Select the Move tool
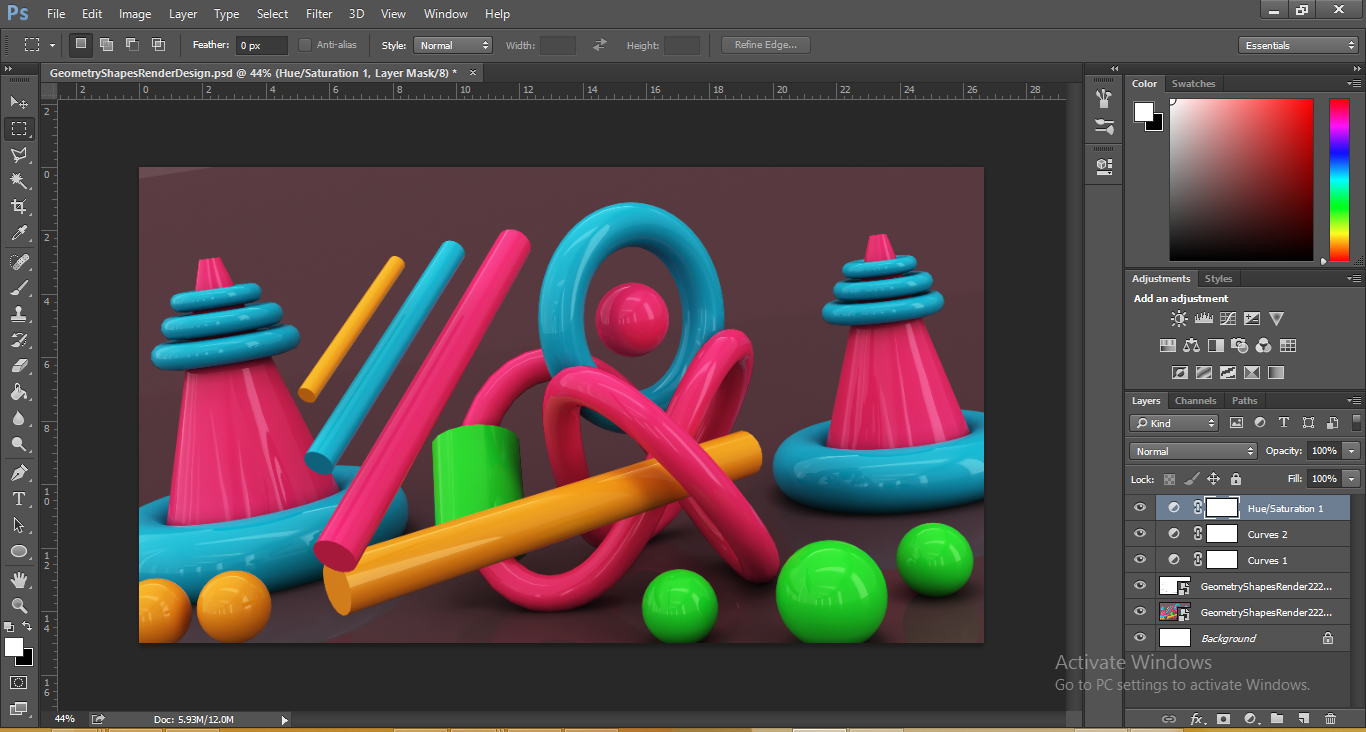The height and width of the screenshot is (732, 1366). (x=18, y=102)
